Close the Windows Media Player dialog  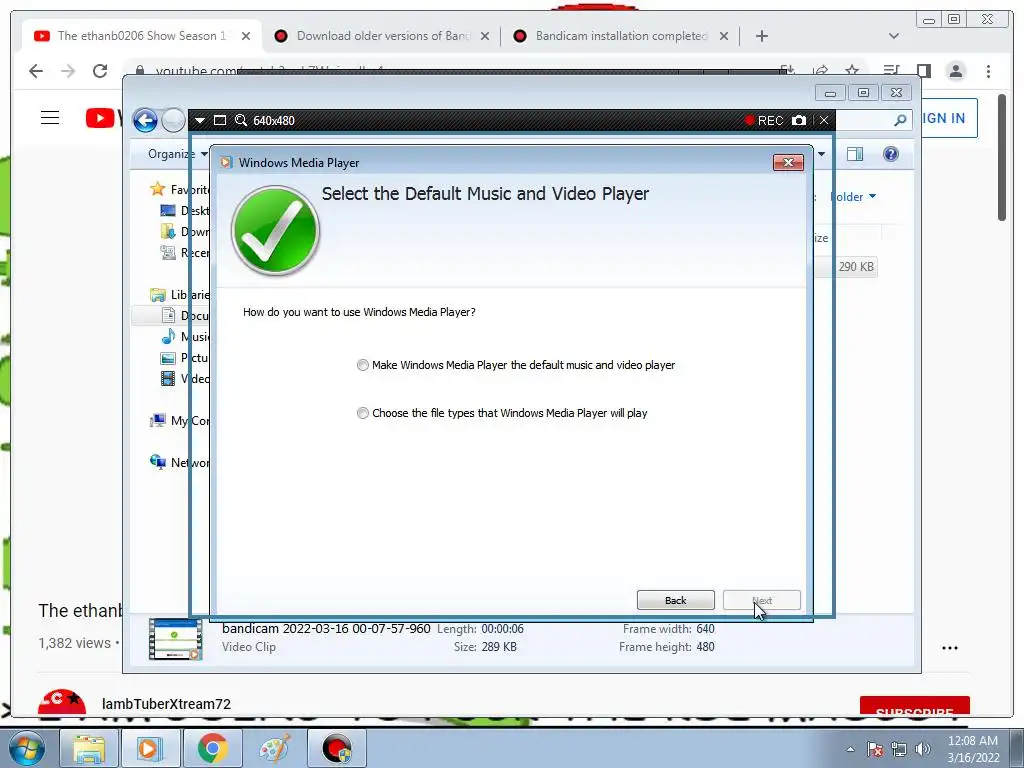[x=788, y=163]
